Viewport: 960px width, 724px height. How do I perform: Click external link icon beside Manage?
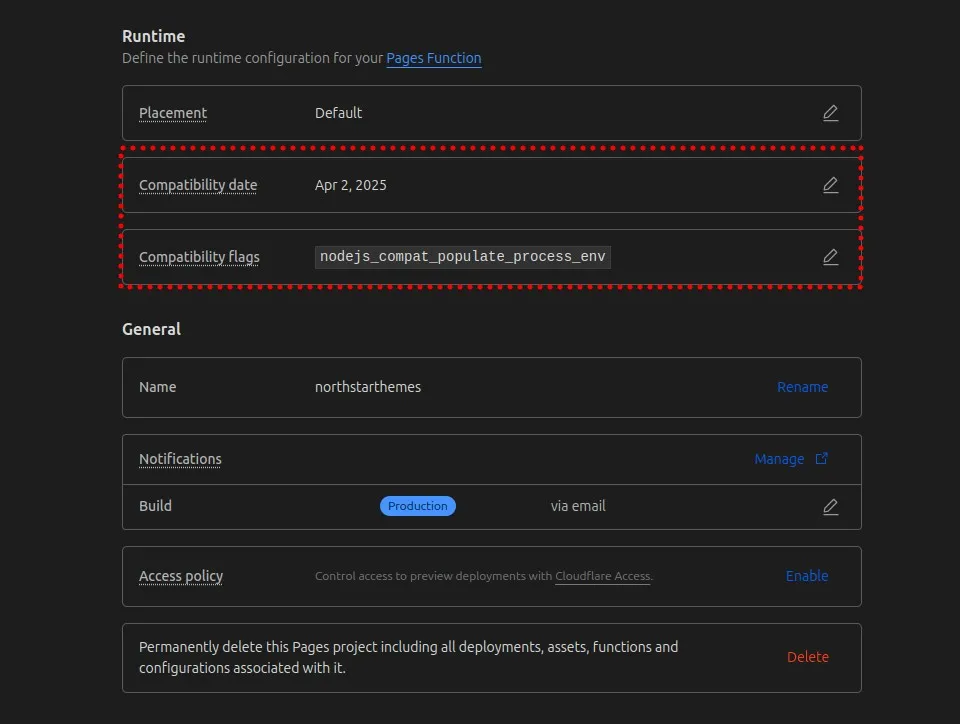(822, 458)
